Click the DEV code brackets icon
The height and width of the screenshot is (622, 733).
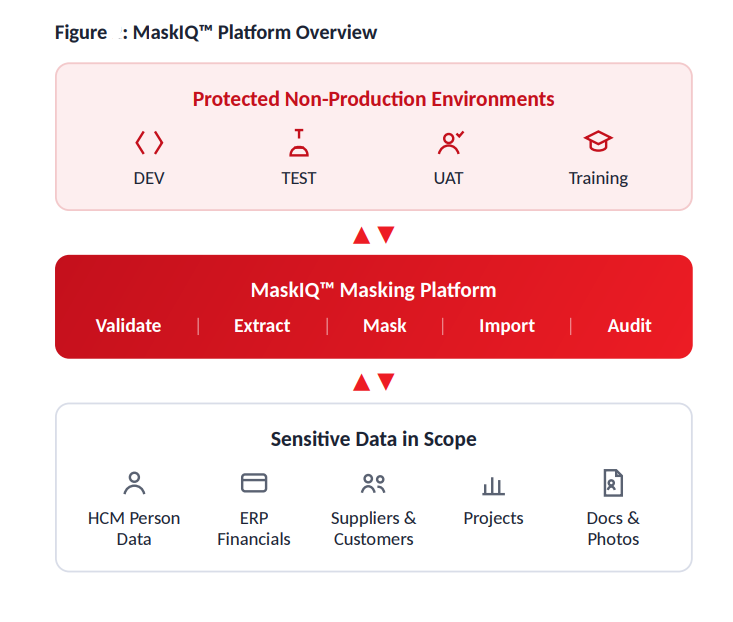[149, 143]
